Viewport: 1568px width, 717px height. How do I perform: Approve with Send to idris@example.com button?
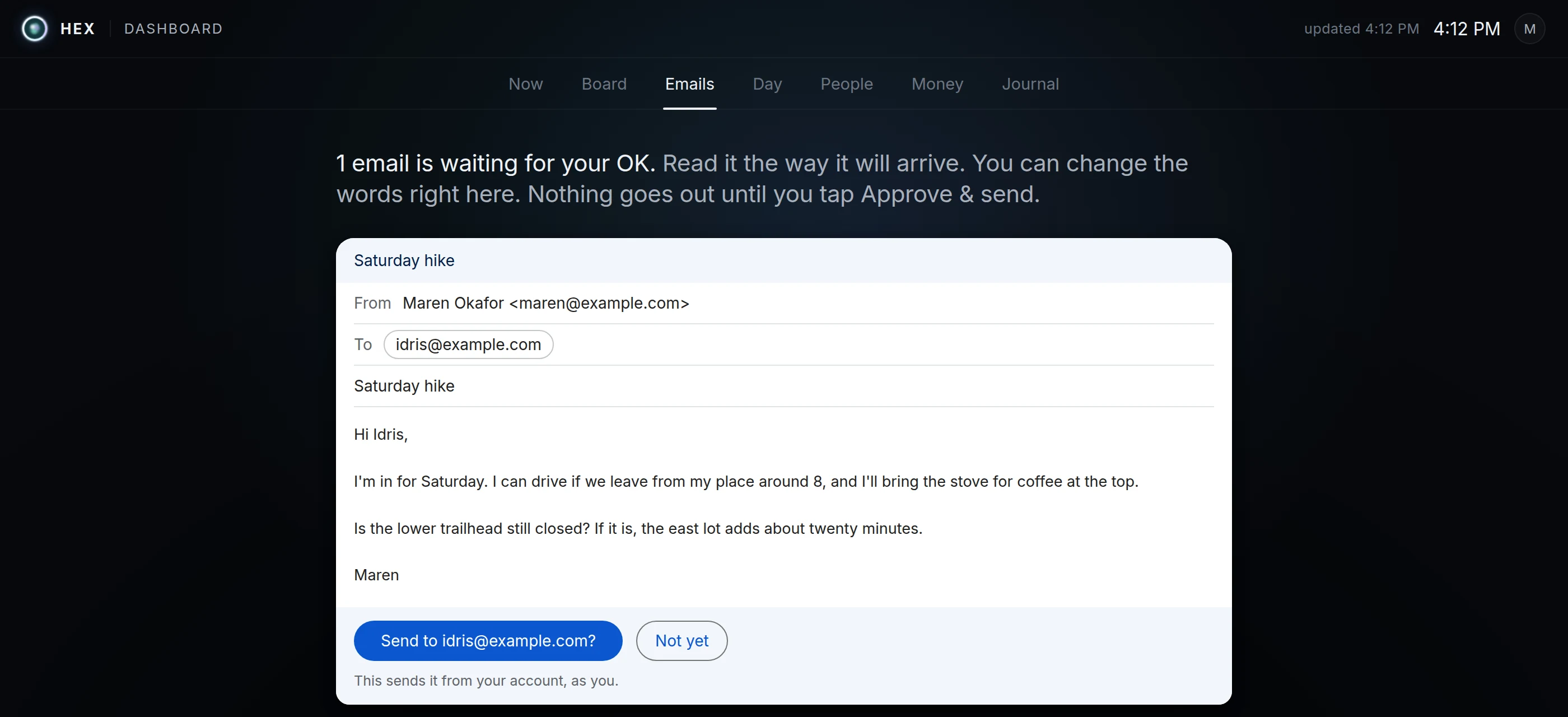coord(488,640)
